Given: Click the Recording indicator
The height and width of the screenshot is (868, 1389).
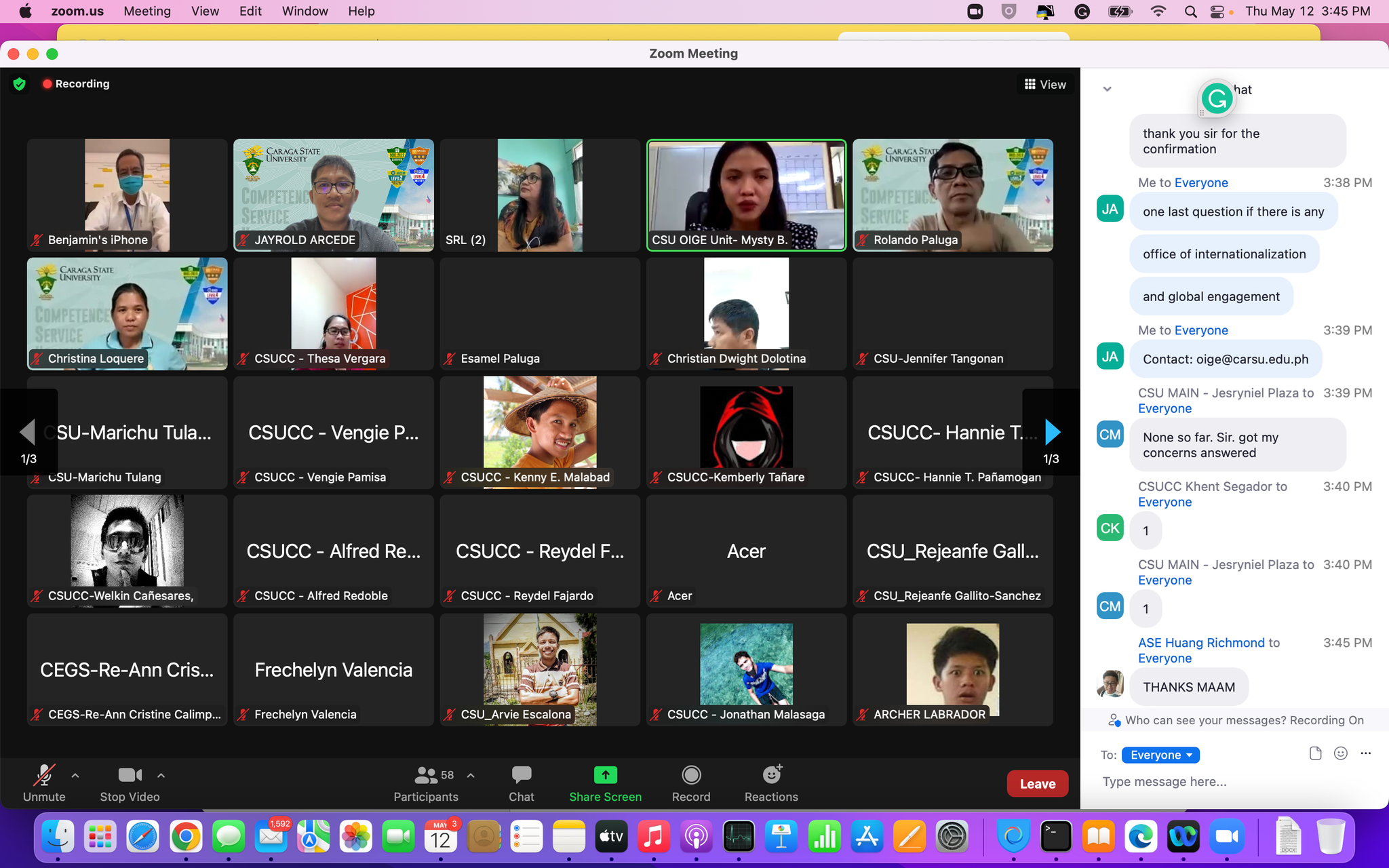Looking at the screenshot, I should pos(76,83).
